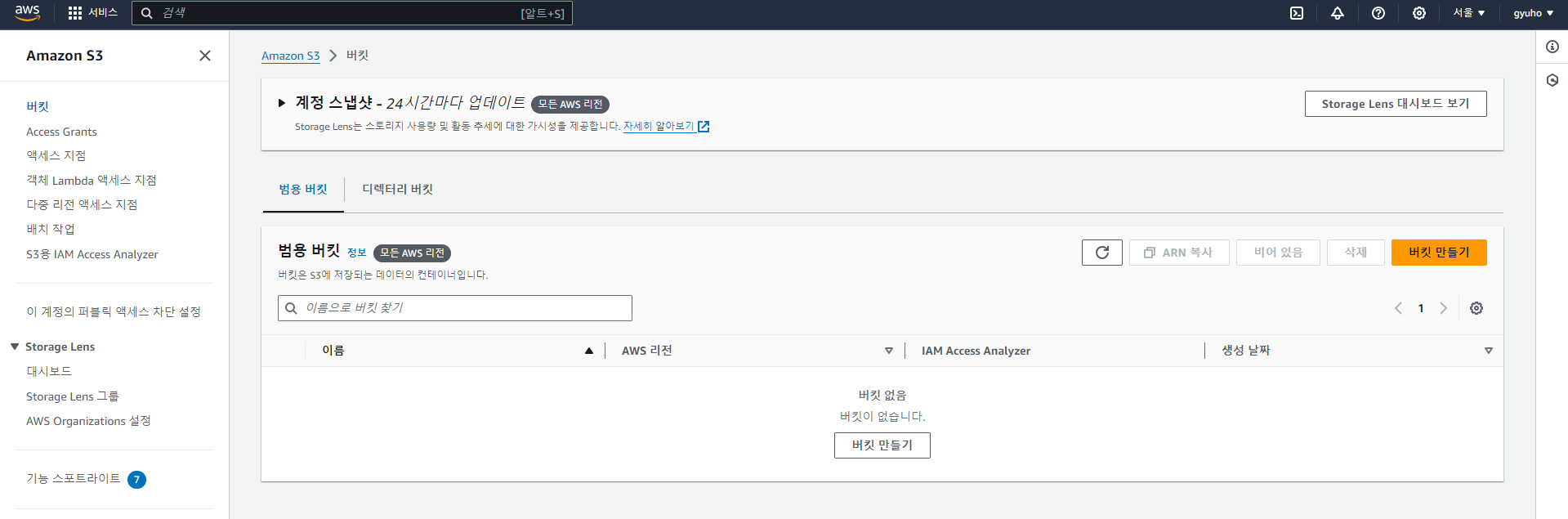Click the 비어 있음 button
1568x519 pixels.
pyautogui.click(x=1278, y=253)
